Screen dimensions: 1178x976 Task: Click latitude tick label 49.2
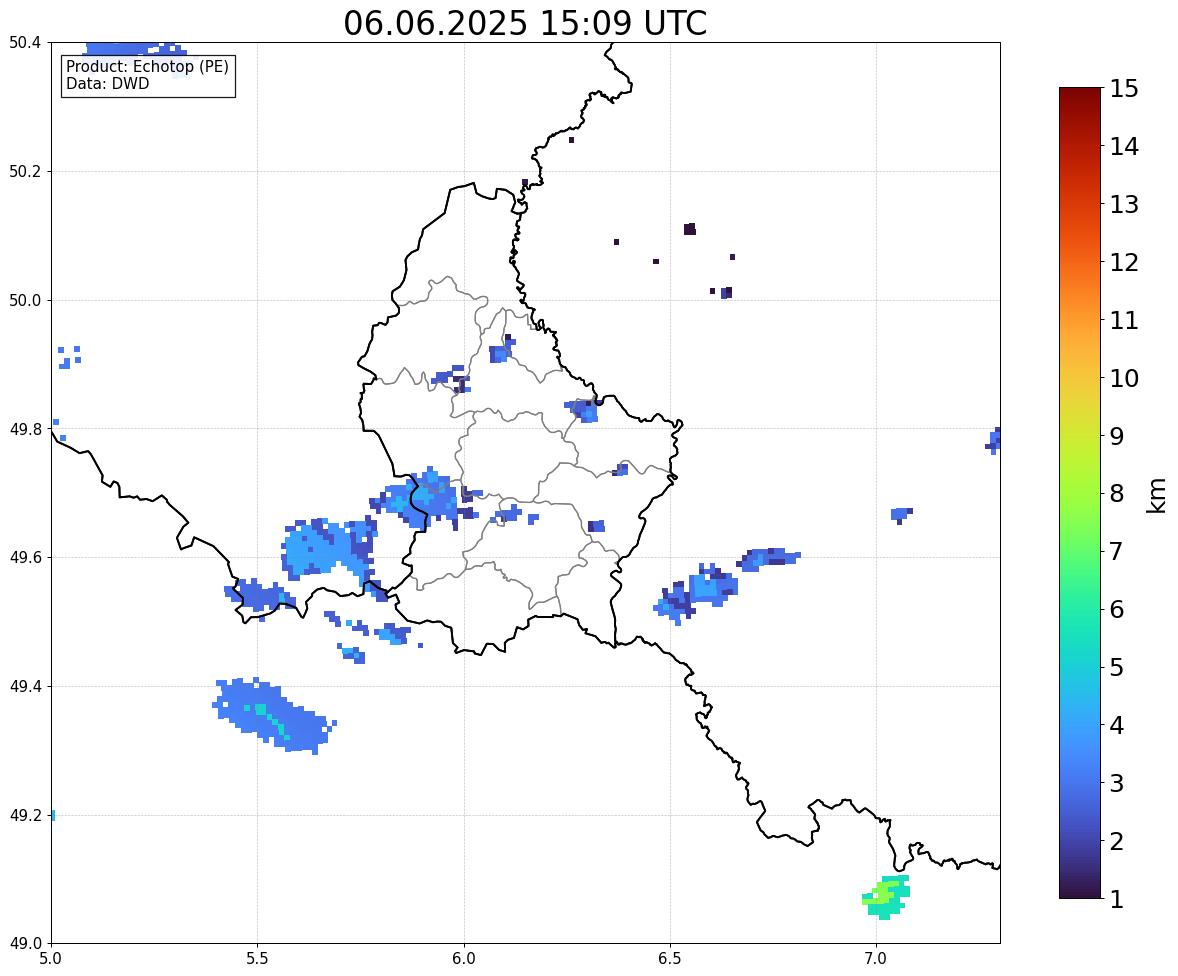(24, 815)
